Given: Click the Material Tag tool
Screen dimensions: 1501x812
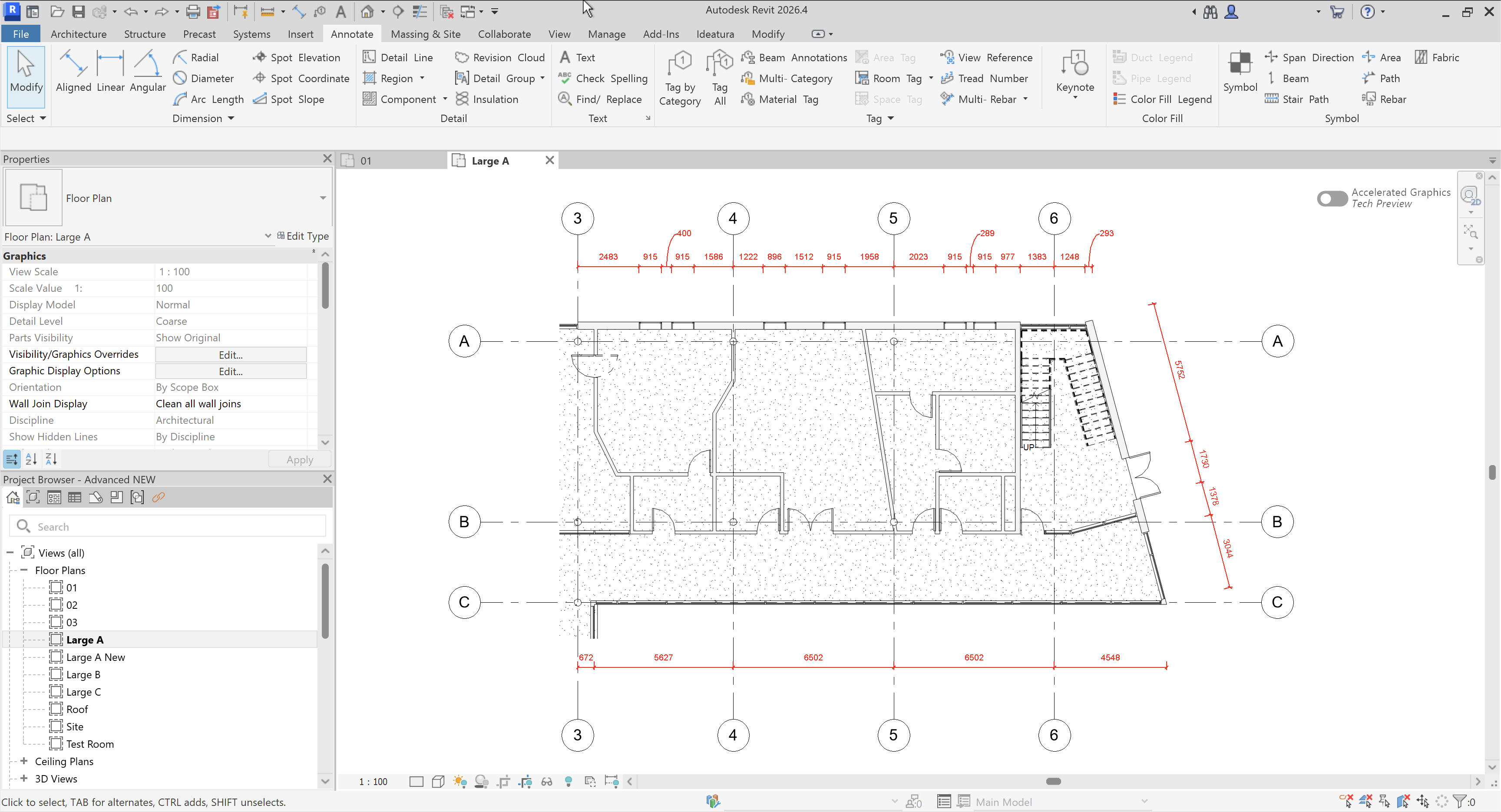Looking at the screenshot, I should pos(779,99).
